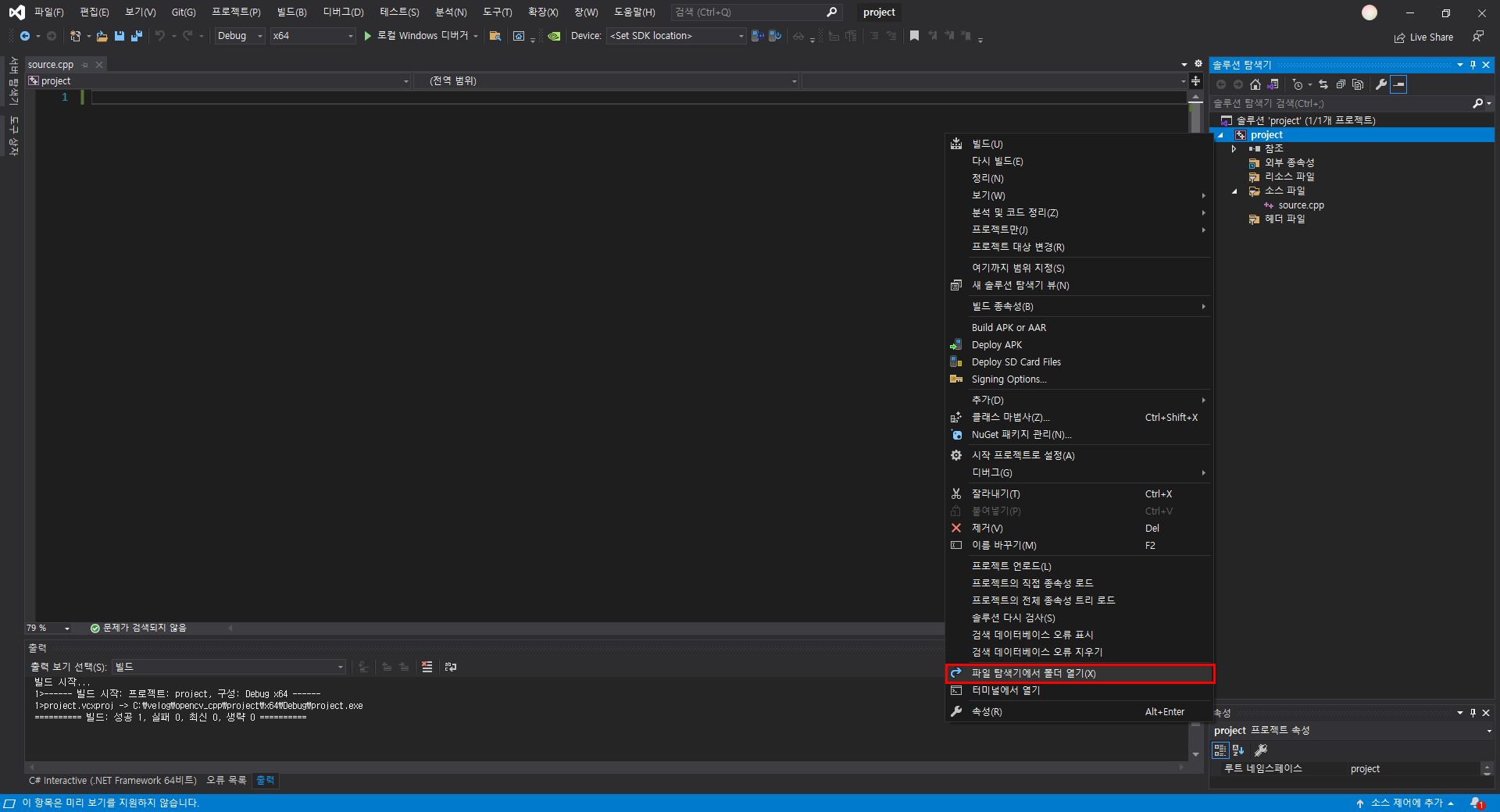The height and width of the screenshot is (812, 1500).
Task: Click the sync with active document icon
Action: 1323,85
